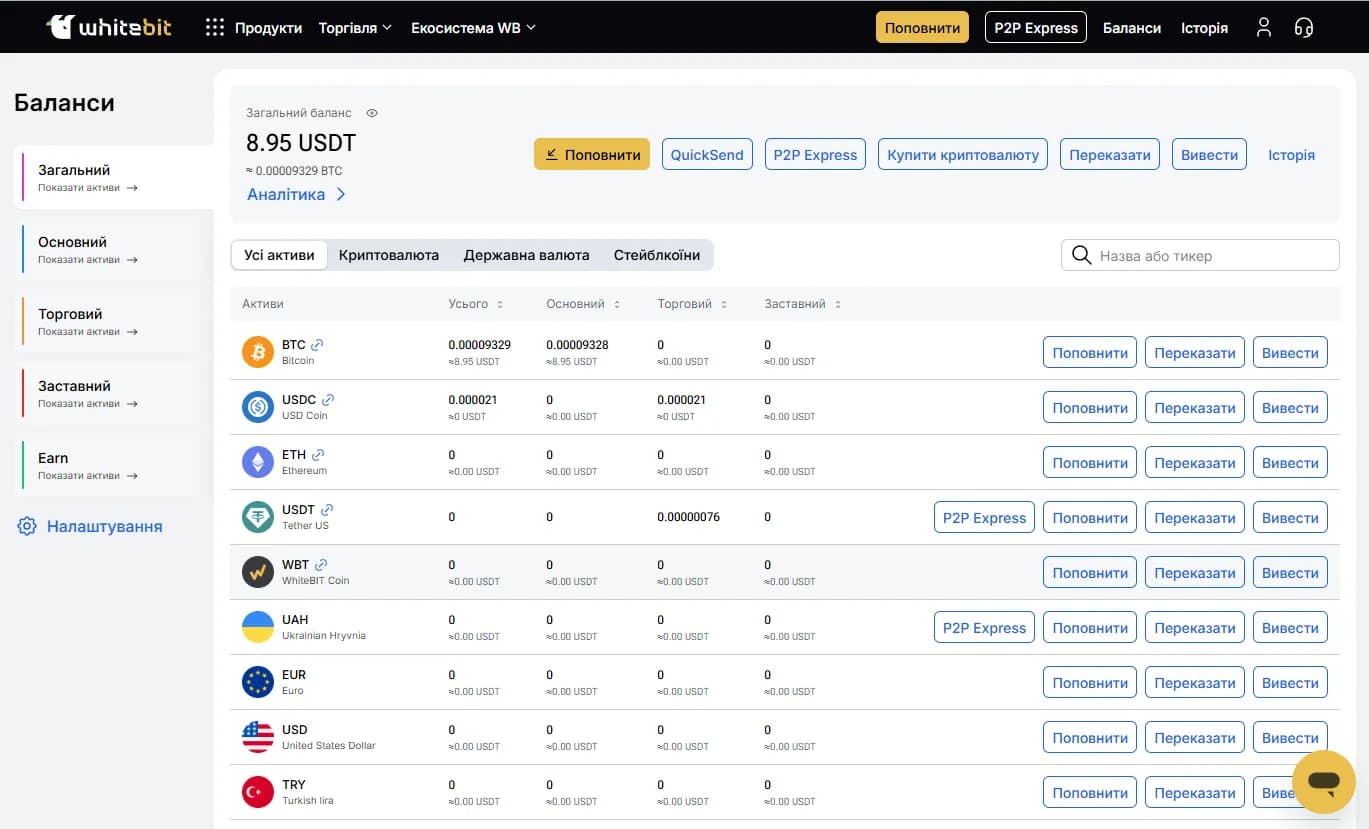Click P2P Express in top header
This screenshot has height=829, width=1369.
[x=1036, y=27]
